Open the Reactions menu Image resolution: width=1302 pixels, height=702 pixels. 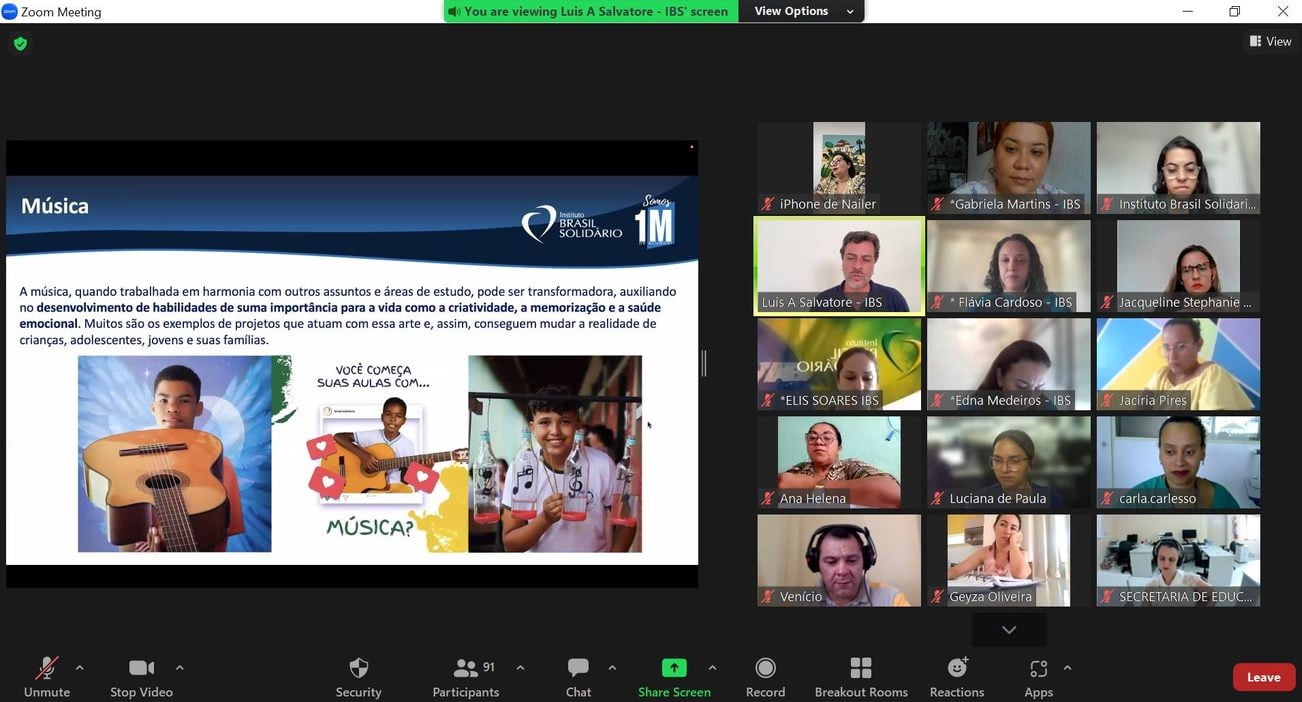click(x=957, y=668)
